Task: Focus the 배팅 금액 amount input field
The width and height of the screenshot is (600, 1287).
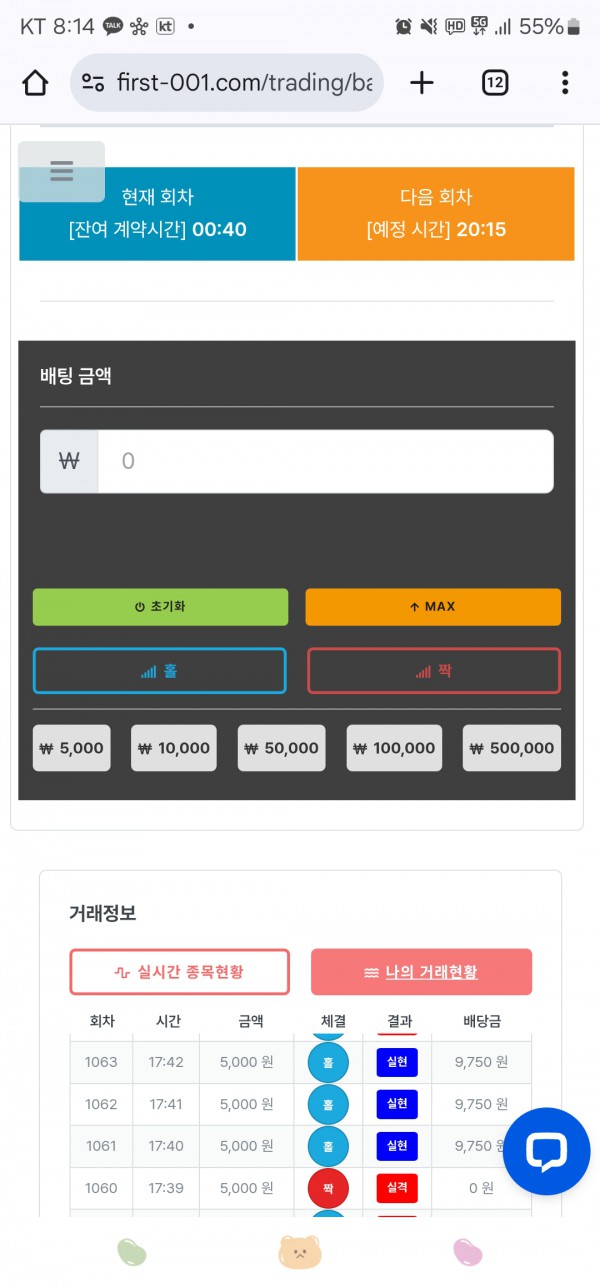Action: 324,461
